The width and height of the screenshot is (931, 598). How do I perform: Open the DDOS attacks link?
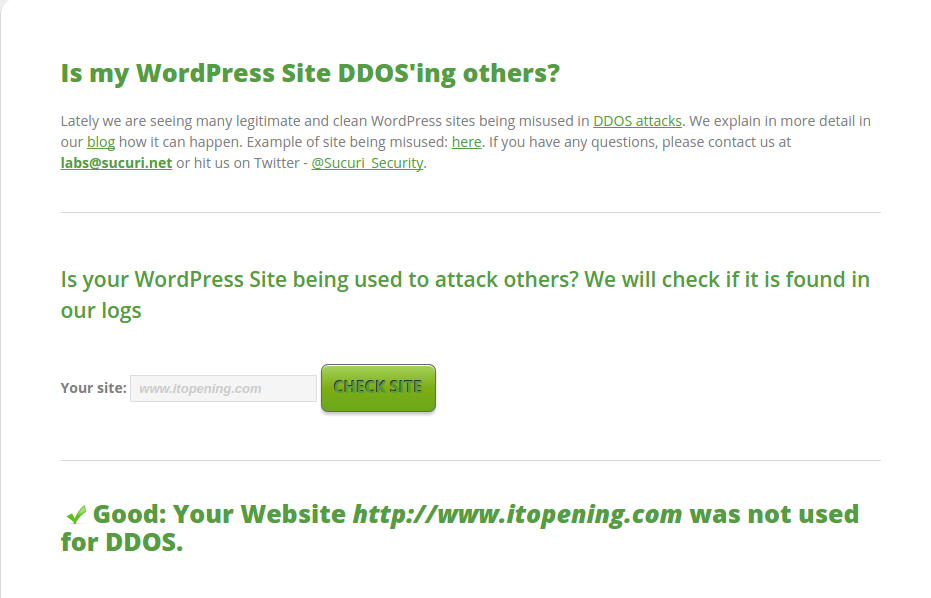(x=637, y=121)
